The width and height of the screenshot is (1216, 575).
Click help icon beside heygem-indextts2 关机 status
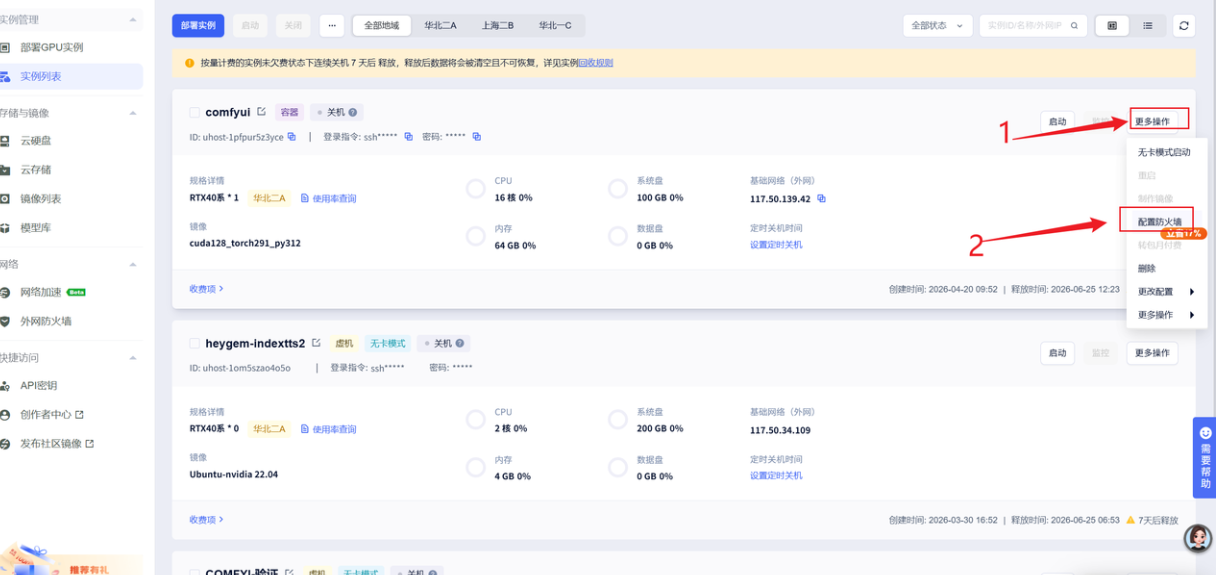[460, 343]
